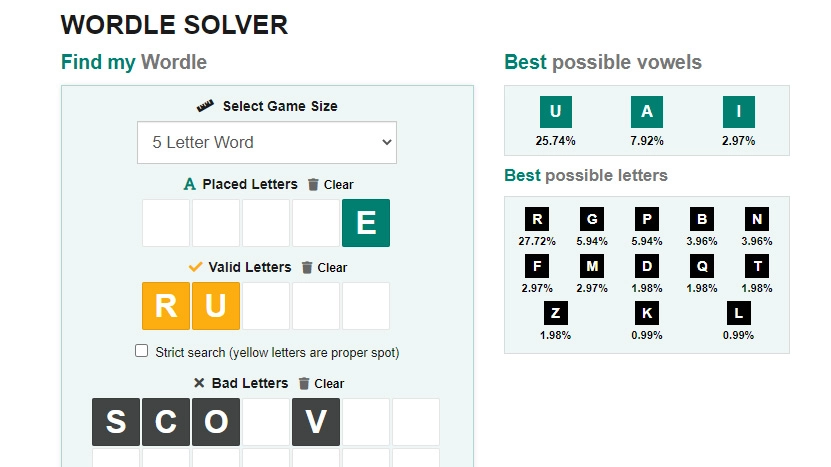The width and height of the screenshot is (831, 467).
Task: Select the I vowel tile
Action: pyautogui.click(x=738, y=112)
